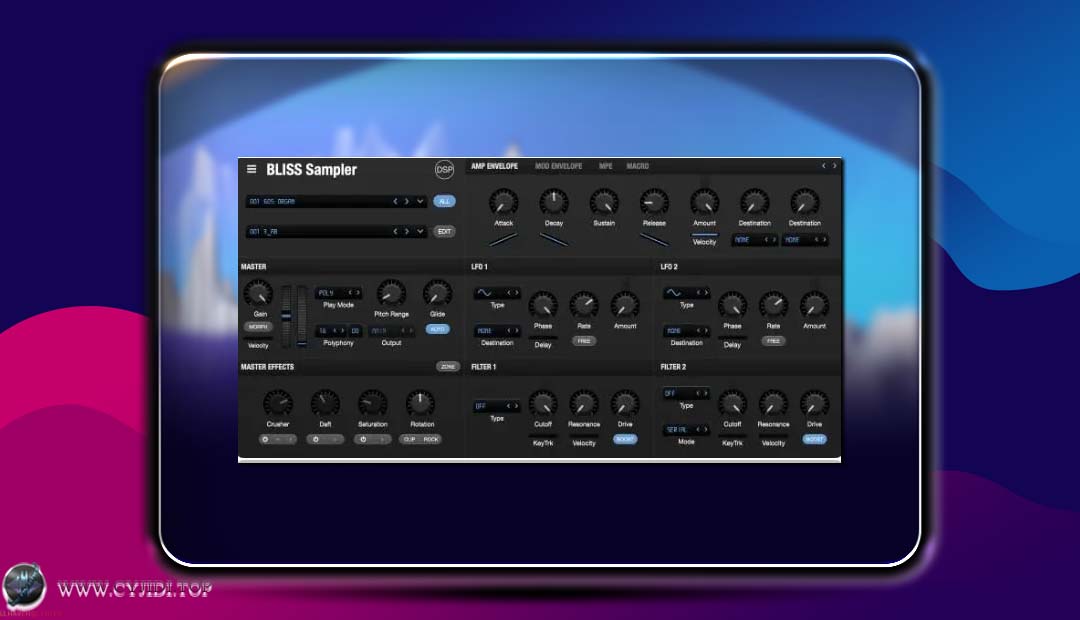Open the Filter 2 Mode selector

point(686,429)
